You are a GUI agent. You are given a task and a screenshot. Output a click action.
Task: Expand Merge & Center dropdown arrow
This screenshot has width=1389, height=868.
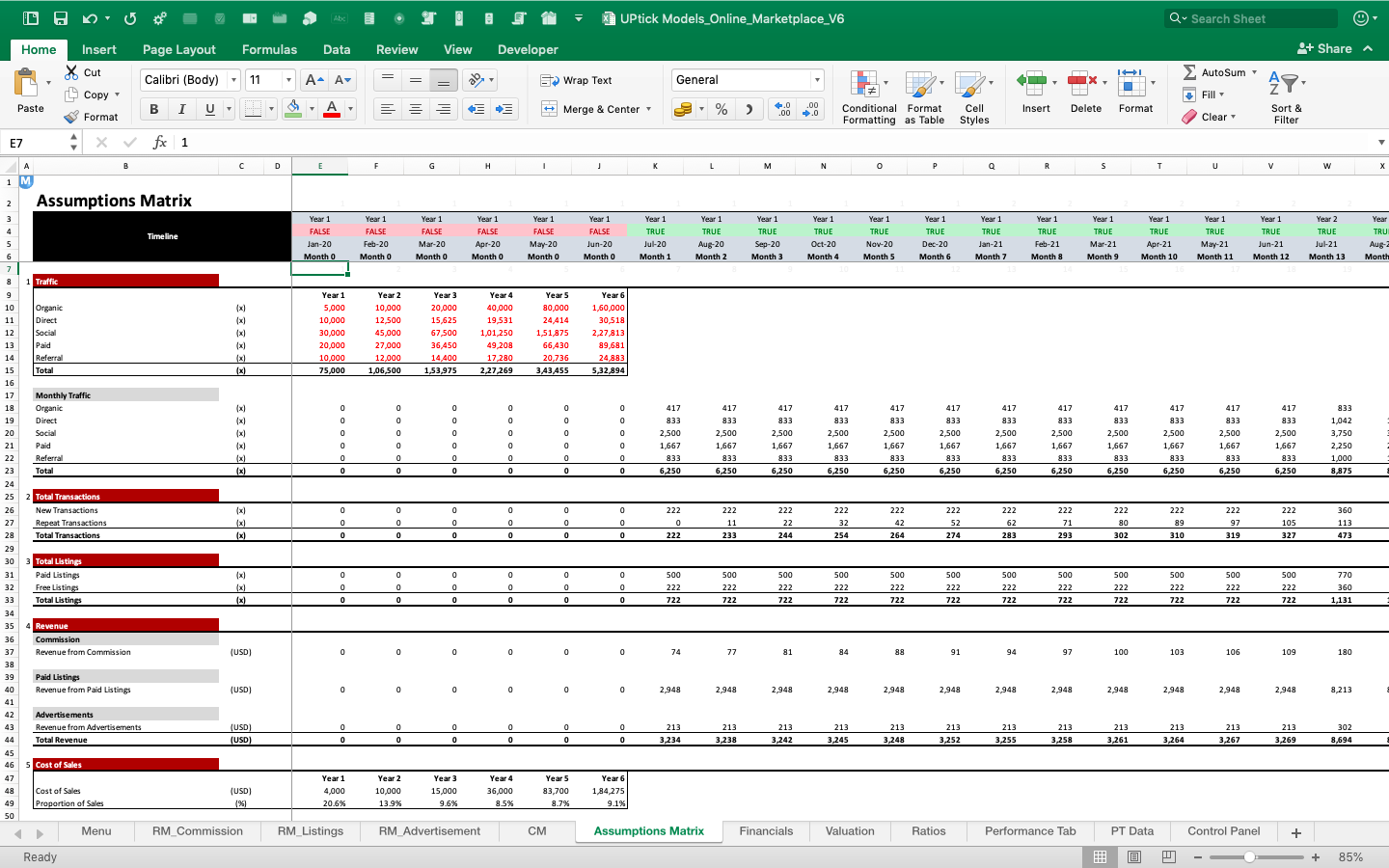[649, 109]
